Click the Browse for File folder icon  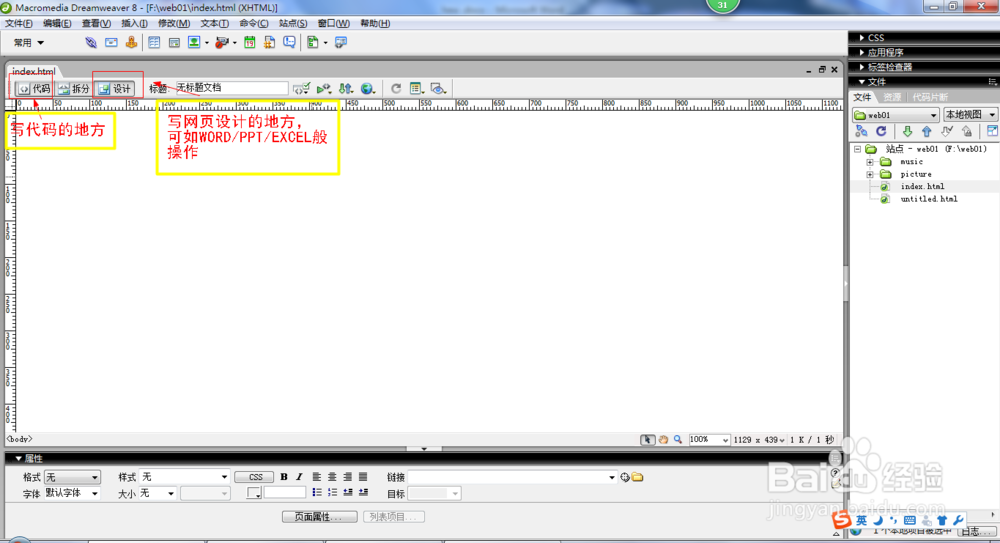pyautogui.click(x=638, y=477)
